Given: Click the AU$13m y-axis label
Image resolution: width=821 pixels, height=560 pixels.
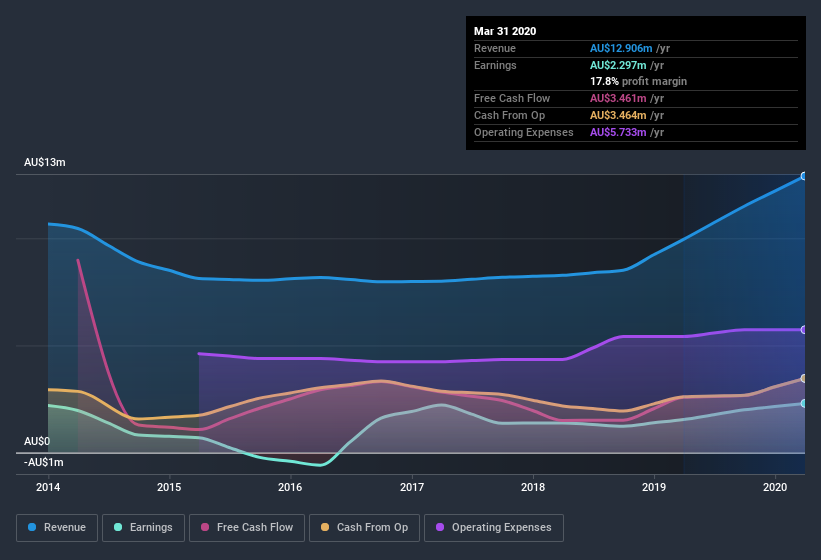Looking at the screenshot, I should [44, 162].
